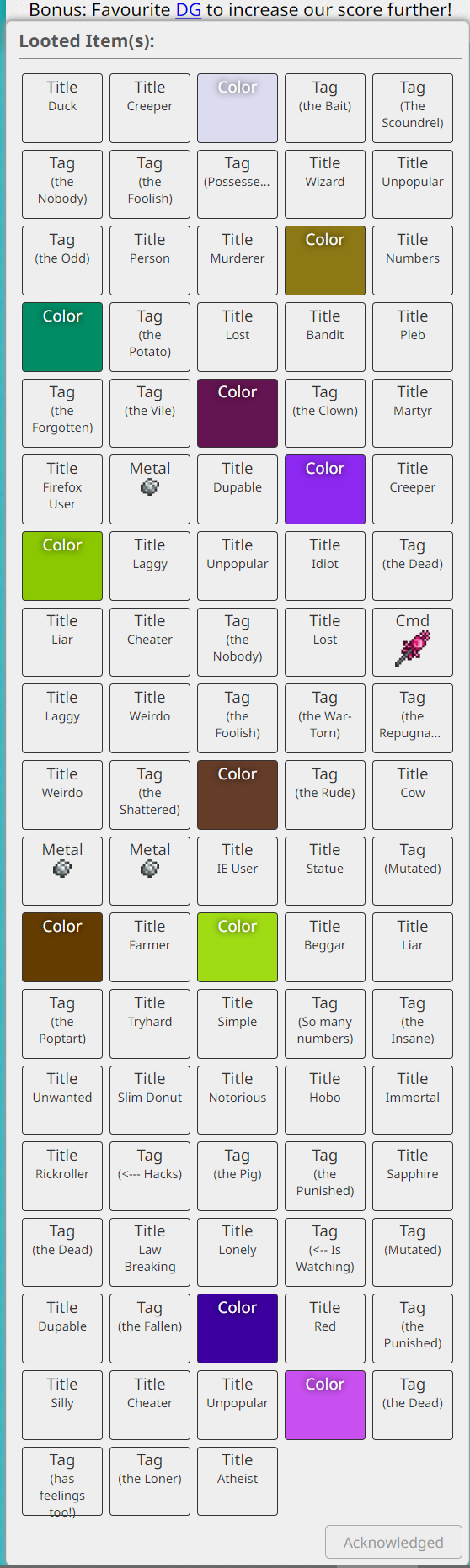
Task: Click the Tag (the Clown) item
Action: (325, 412)
